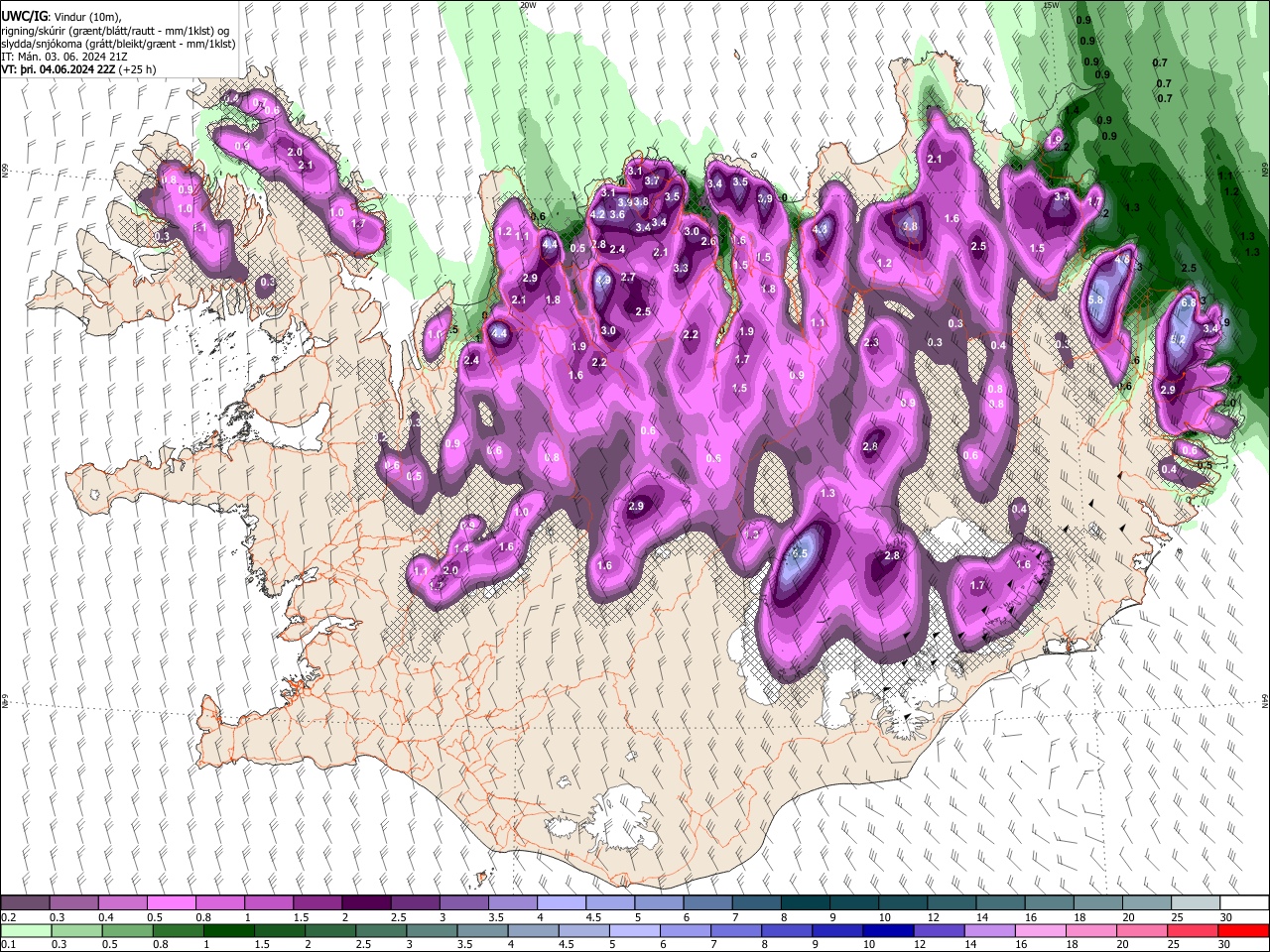Click the bright pink 0.5–0.8 snow legend swatch
Viewport: 1270px width, 952px height.
[172, 903]
